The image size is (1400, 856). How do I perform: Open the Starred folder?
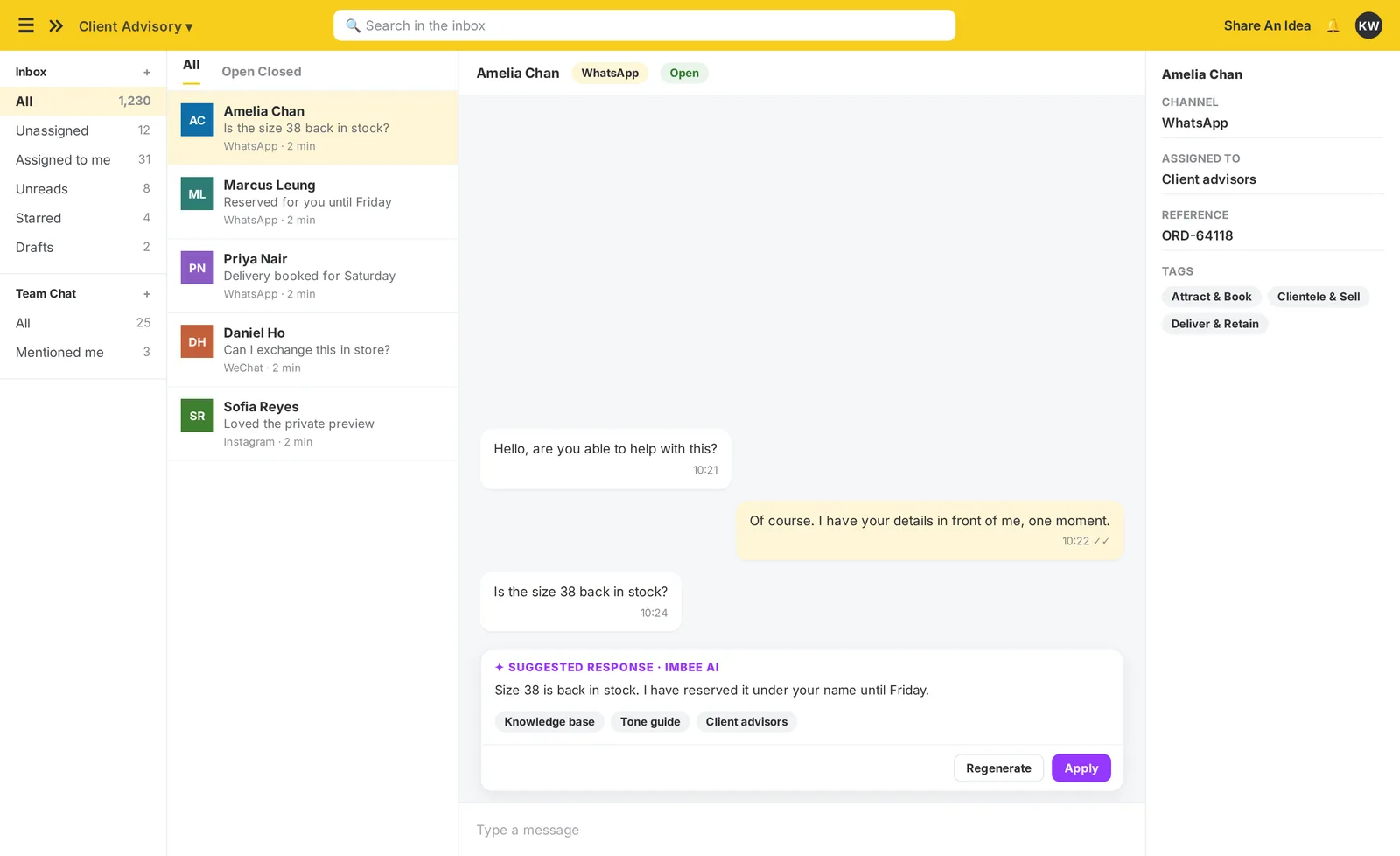[83, 218]
